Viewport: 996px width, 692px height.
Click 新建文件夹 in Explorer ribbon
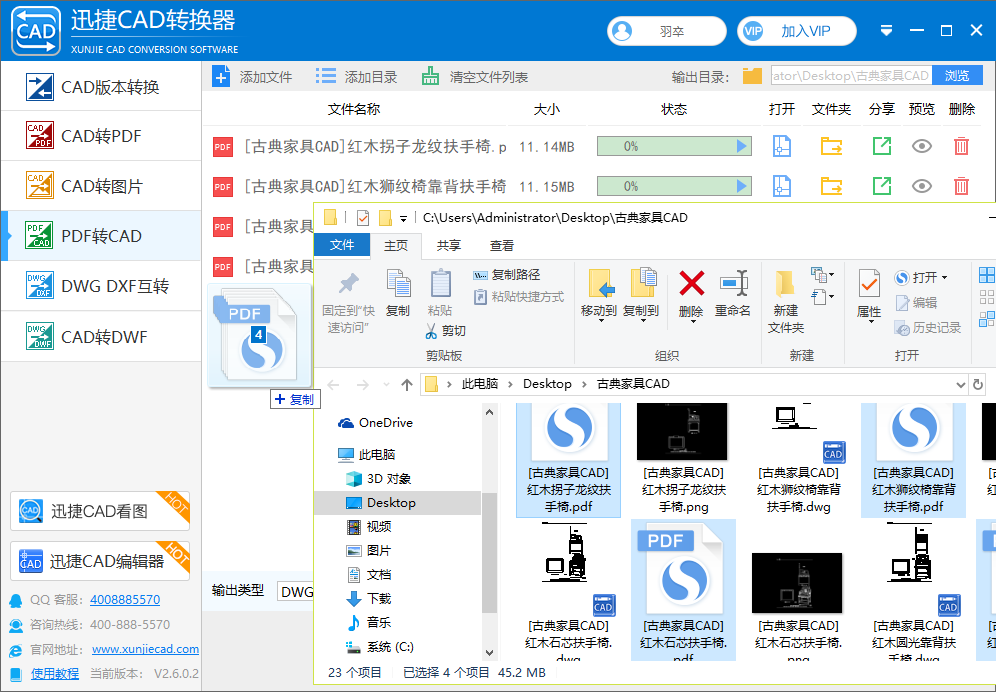tap(786, 301)
